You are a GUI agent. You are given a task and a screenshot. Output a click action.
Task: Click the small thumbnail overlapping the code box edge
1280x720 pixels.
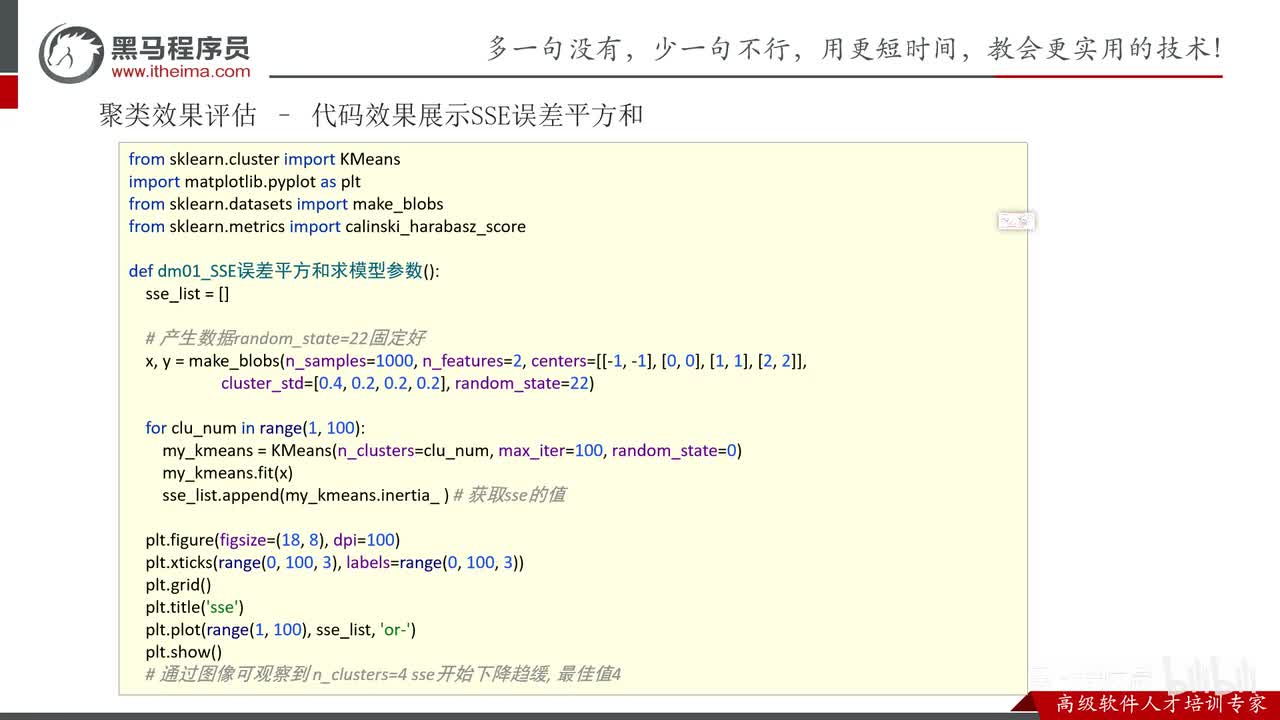click(1016, 221)
